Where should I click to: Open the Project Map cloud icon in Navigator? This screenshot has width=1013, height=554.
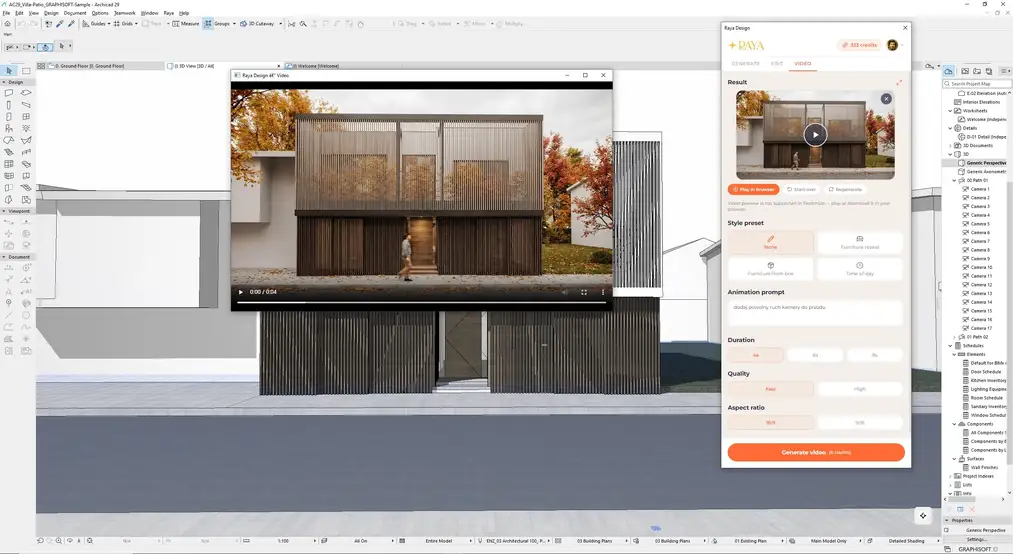point(948,71)
